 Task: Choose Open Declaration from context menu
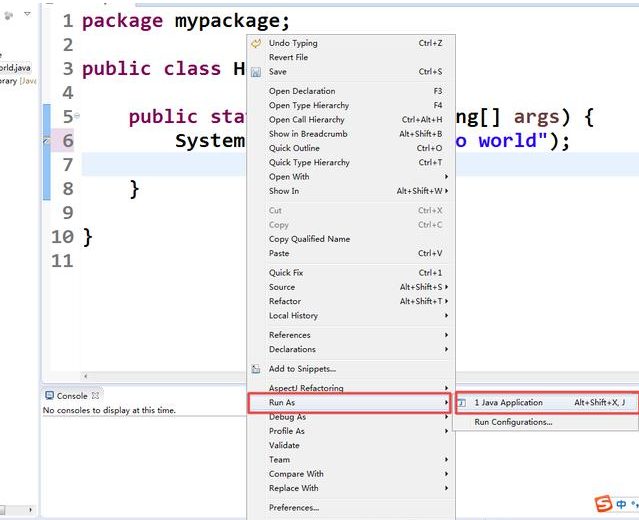(301, 91)
